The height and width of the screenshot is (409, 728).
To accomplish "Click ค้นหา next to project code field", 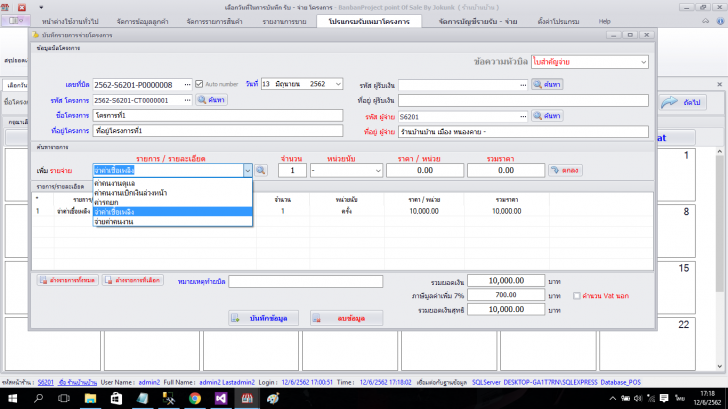I will 211,100.
